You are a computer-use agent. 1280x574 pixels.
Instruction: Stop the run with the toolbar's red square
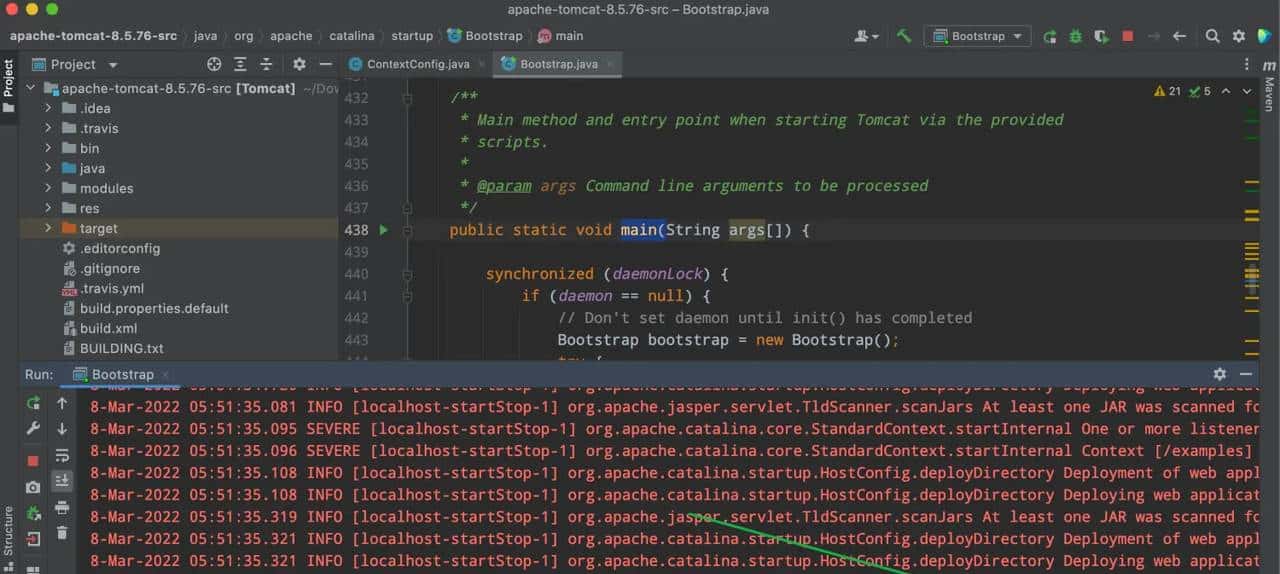coord(1127,36)
